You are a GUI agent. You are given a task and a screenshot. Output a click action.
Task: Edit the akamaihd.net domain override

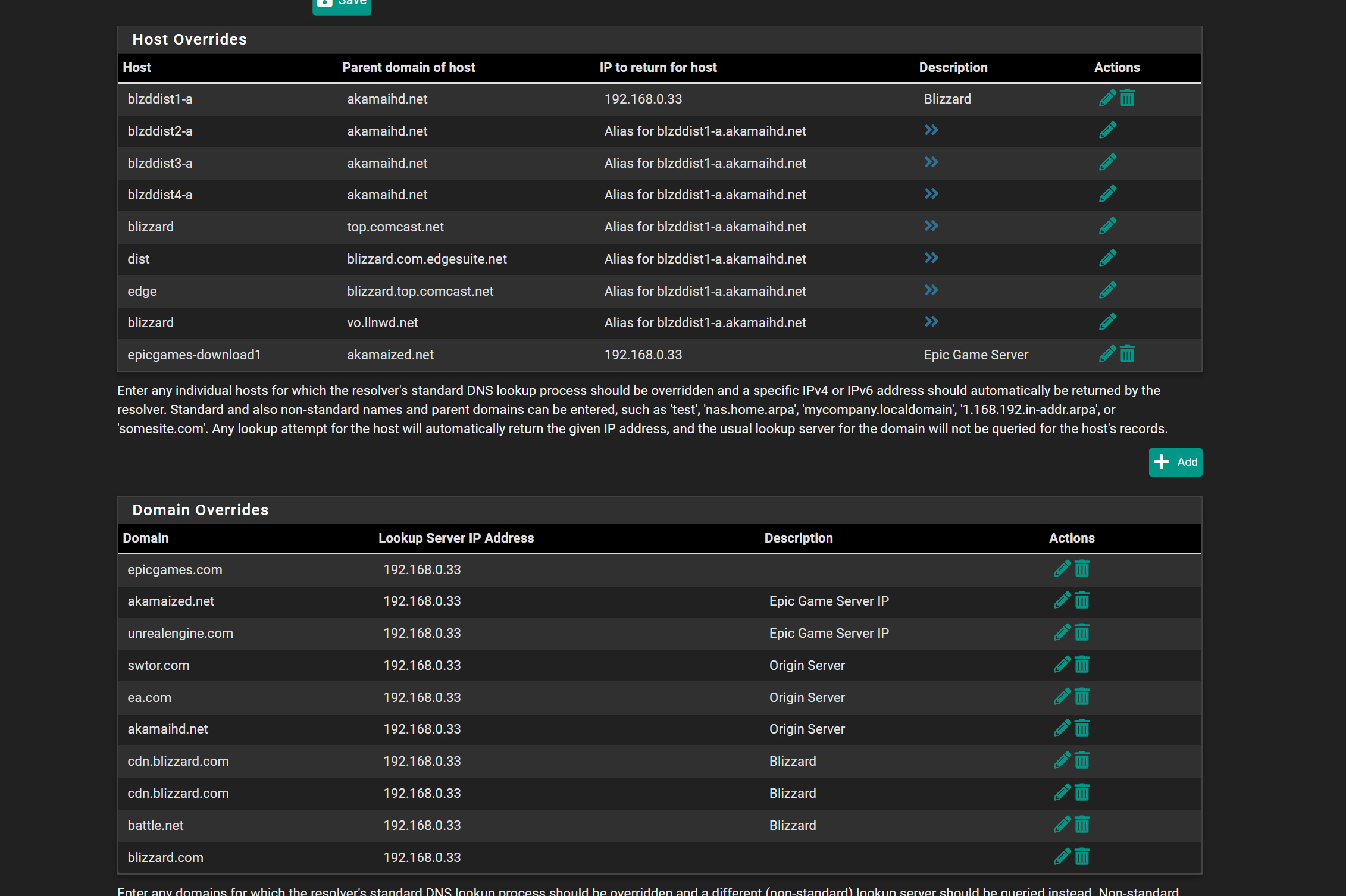click(1062, 728)
